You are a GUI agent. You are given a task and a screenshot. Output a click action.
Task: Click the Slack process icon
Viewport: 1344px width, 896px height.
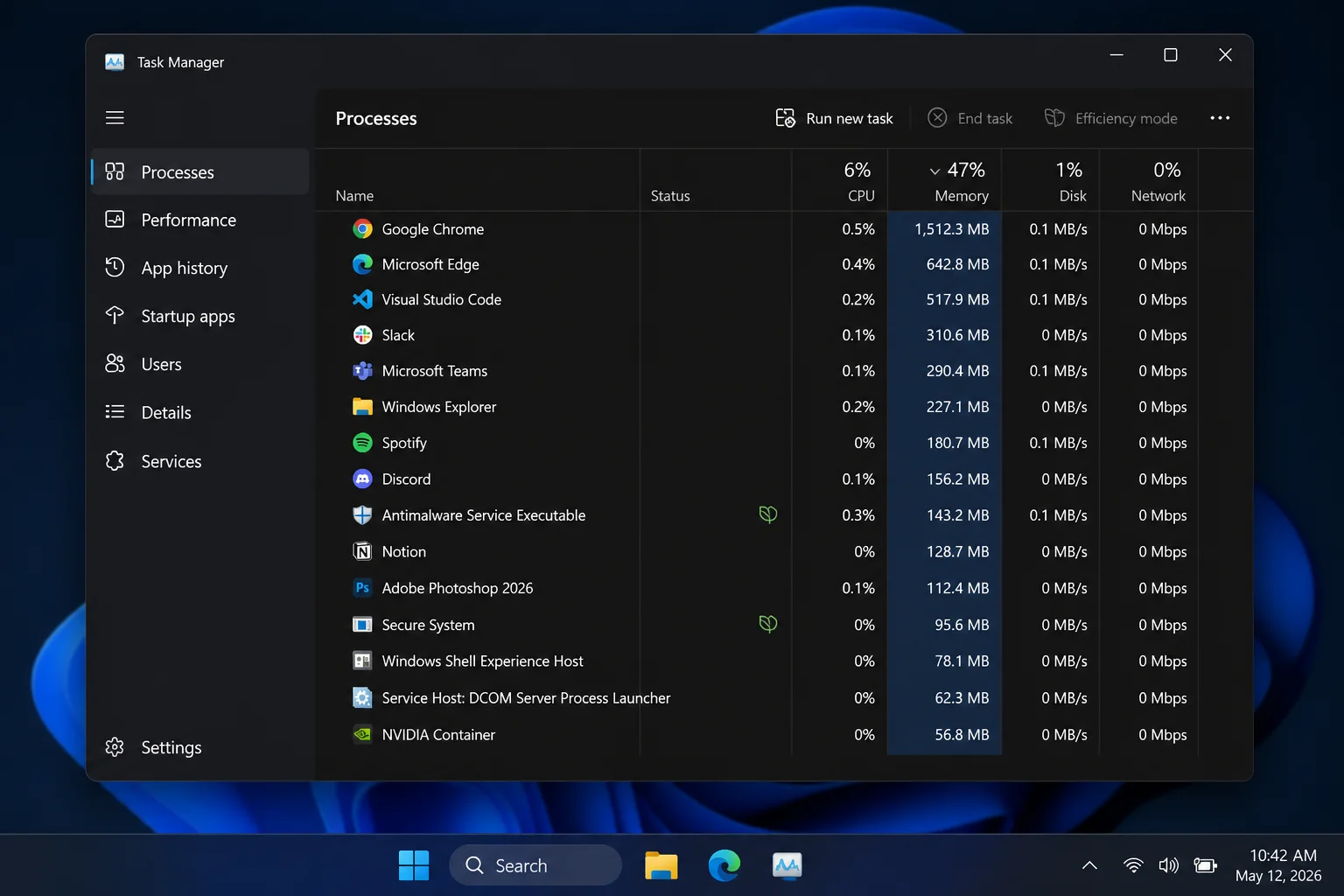(362, 335)
